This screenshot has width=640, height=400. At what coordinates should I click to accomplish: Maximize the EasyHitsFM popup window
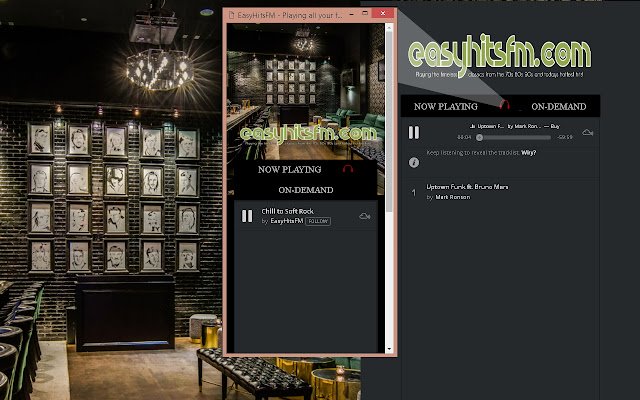pyautogui.click(x=365, y=13)
